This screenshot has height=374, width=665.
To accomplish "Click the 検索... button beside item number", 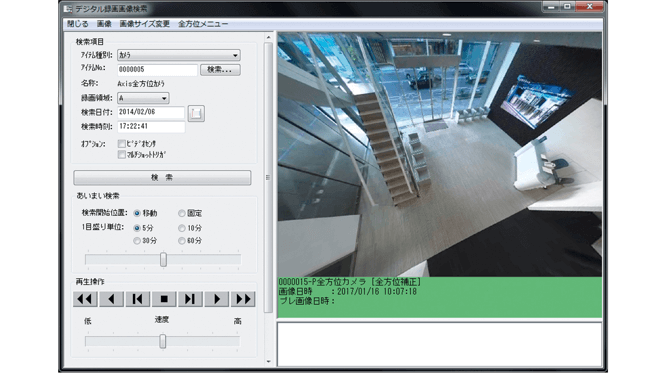I will pyautogui.click(x=220, y=70).
